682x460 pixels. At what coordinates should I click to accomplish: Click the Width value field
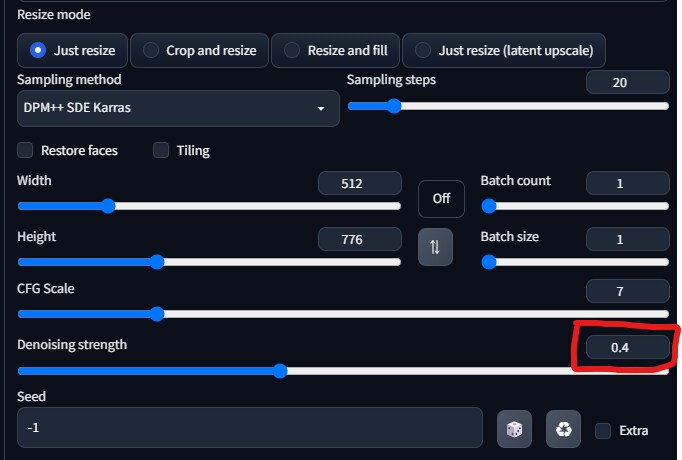pyautogui.click(x=359, y=183)
